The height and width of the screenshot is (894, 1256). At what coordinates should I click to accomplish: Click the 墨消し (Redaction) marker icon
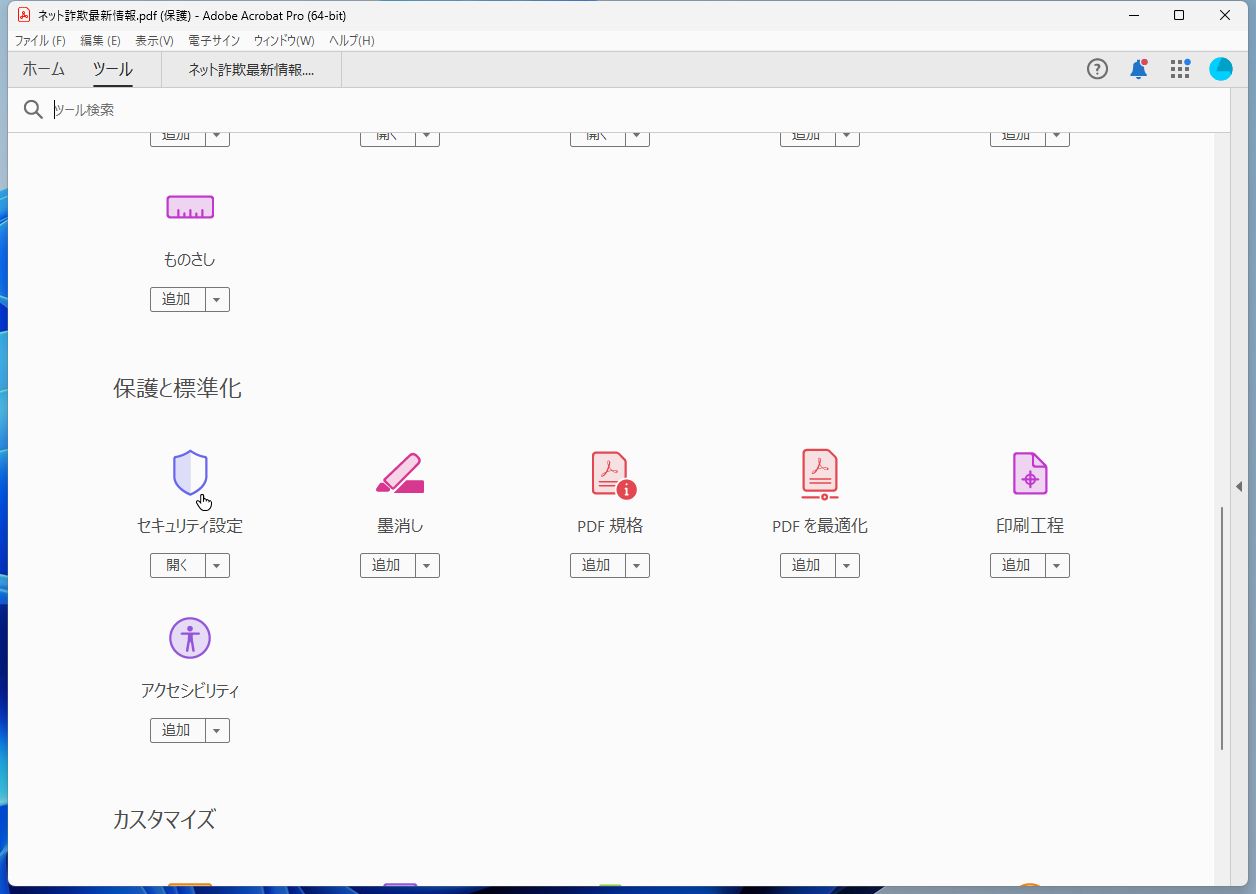coord(399,473)
